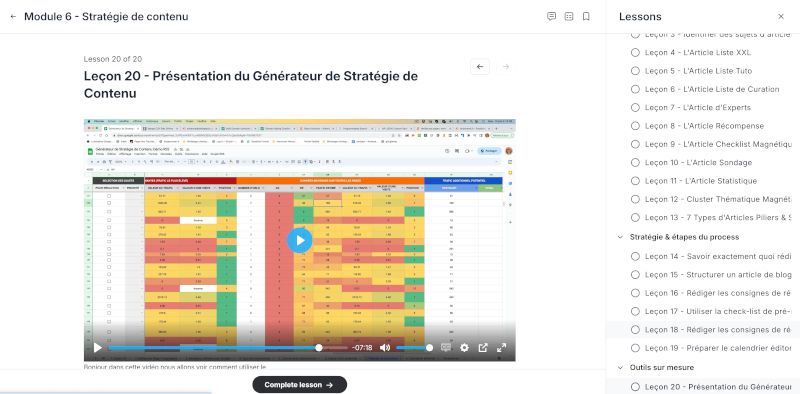Mark Leçon 12 completion circle

coord(635,200)
